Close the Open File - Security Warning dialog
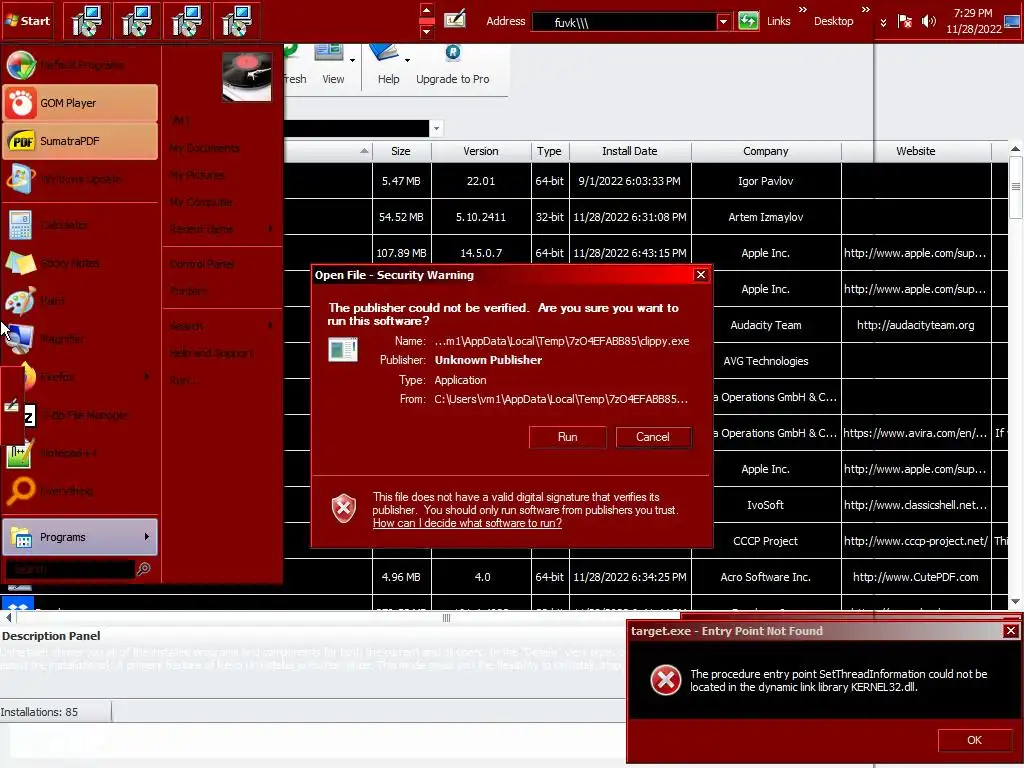 (701, 275)
